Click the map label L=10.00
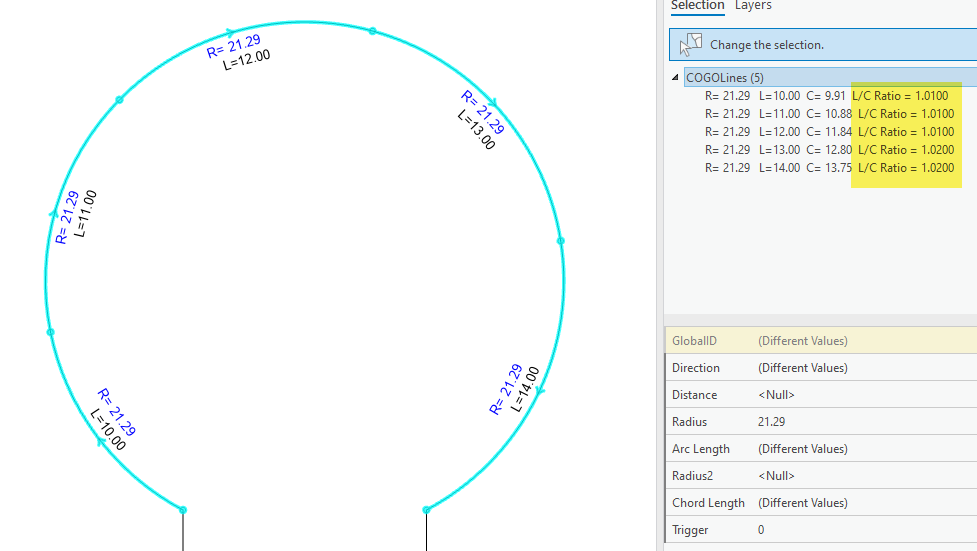The image size is (977, 551). 108,429
